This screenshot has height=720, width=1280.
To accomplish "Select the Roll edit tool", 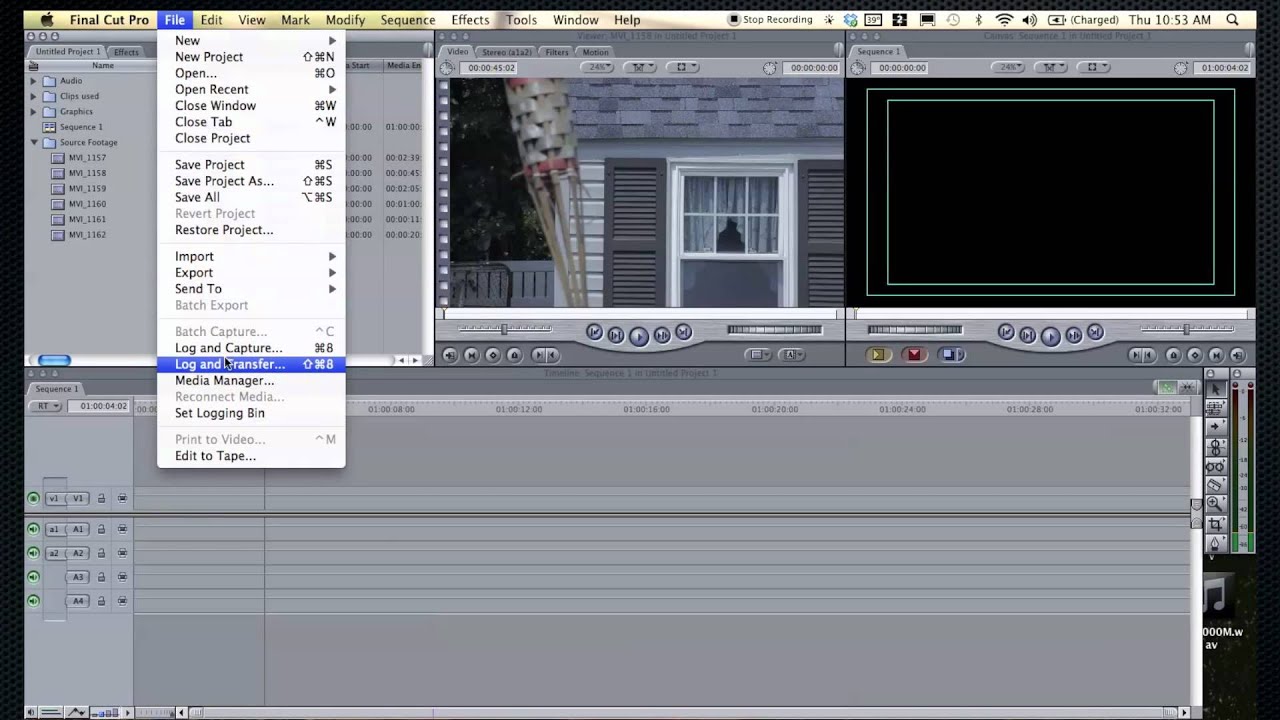I will coord(1215,447).
